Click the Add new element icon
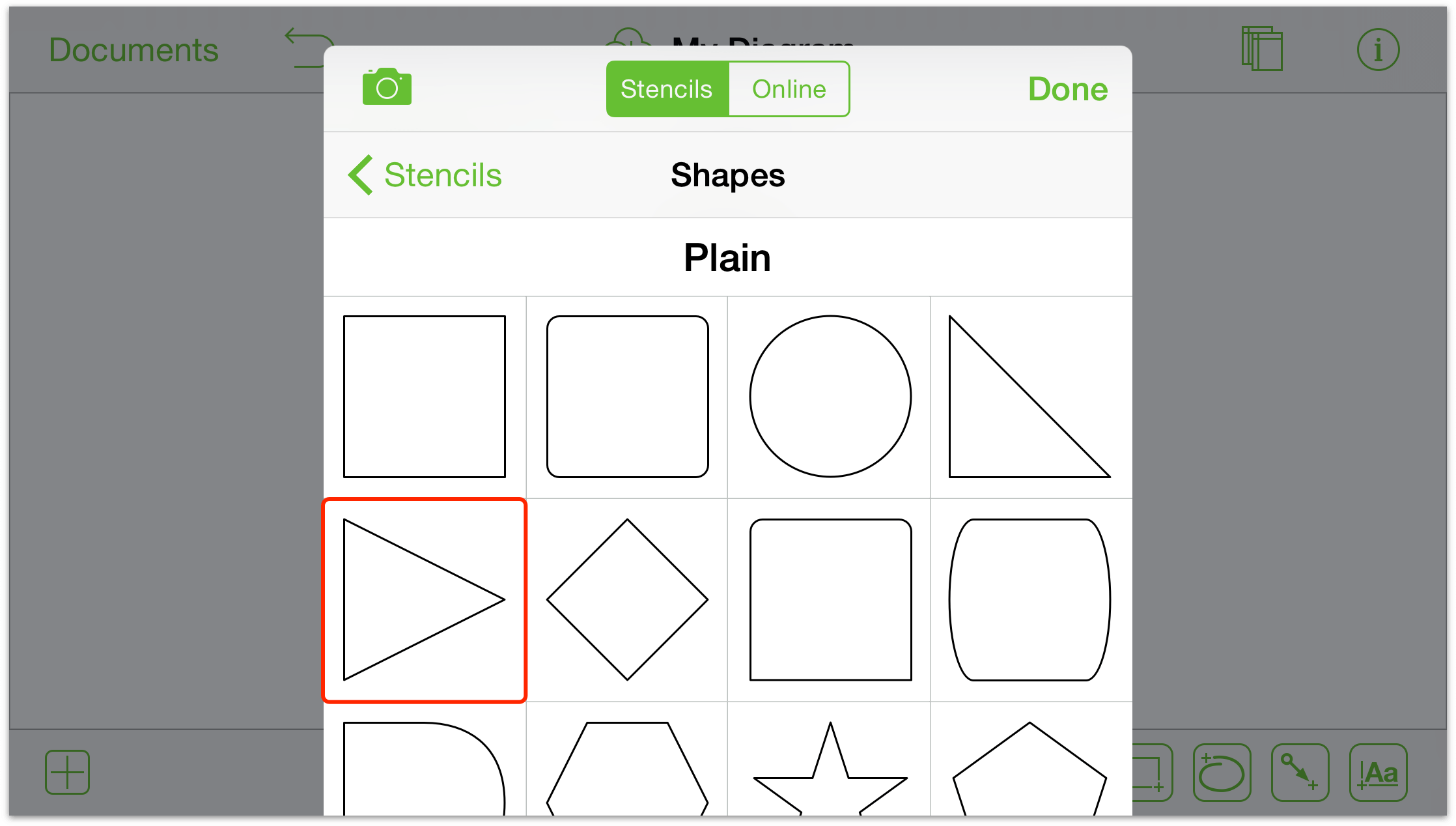Screen dimensions: 1456x826 coord(66,770)
